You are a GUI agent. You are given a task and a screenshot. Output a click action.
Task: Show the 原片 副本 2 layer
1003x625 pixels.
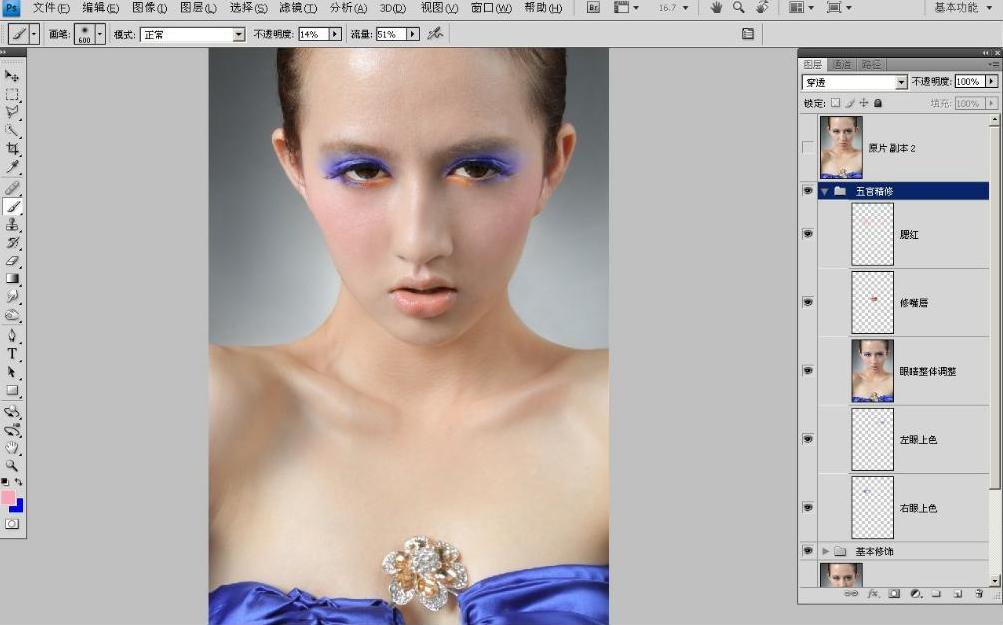coord(808,147)
